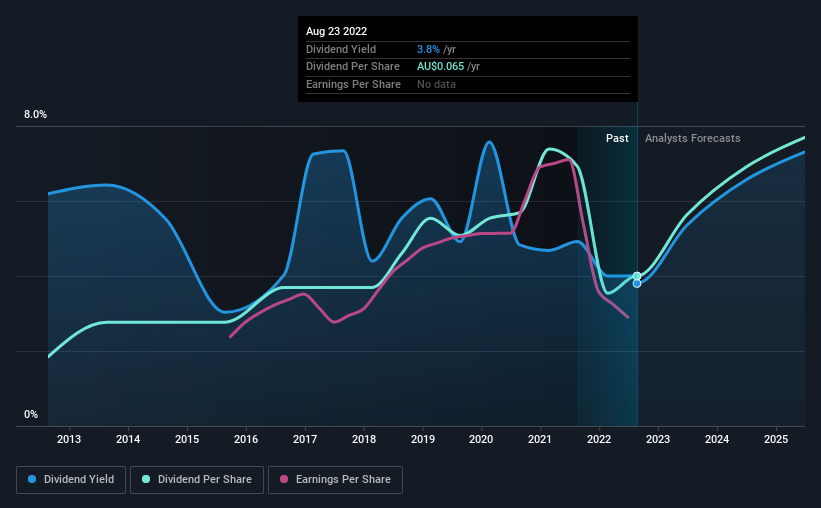
Task: Click the 2020 x-axis label
Action: [481, 439]
